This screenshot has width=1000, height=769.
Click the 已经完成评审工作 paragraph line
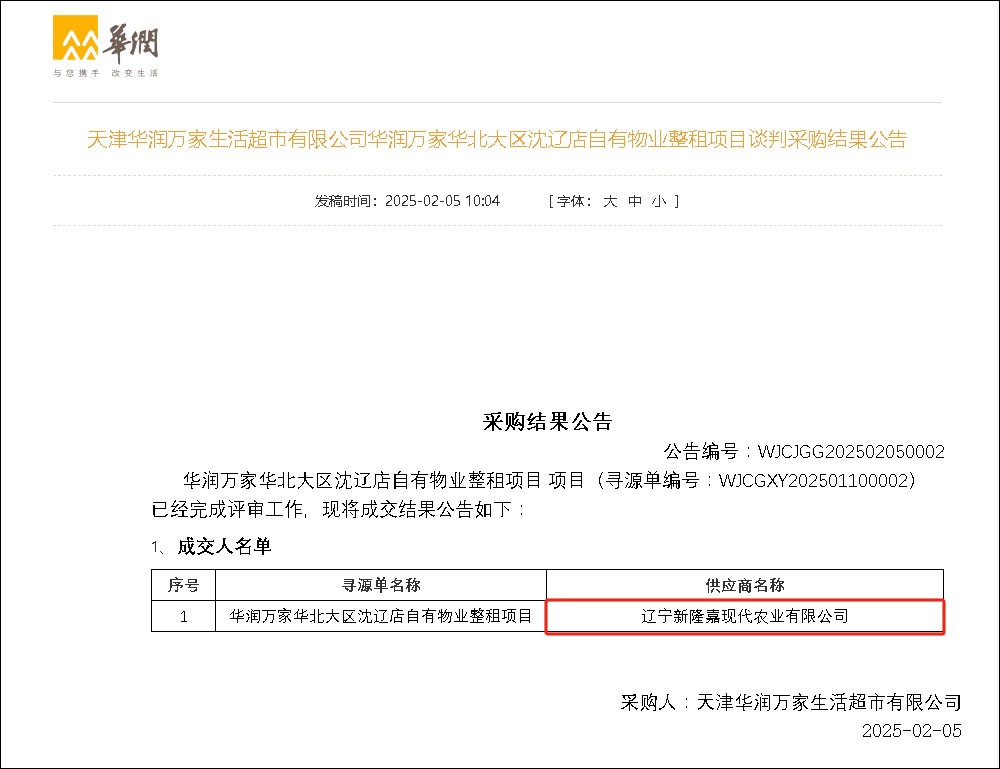pos(338,510)
